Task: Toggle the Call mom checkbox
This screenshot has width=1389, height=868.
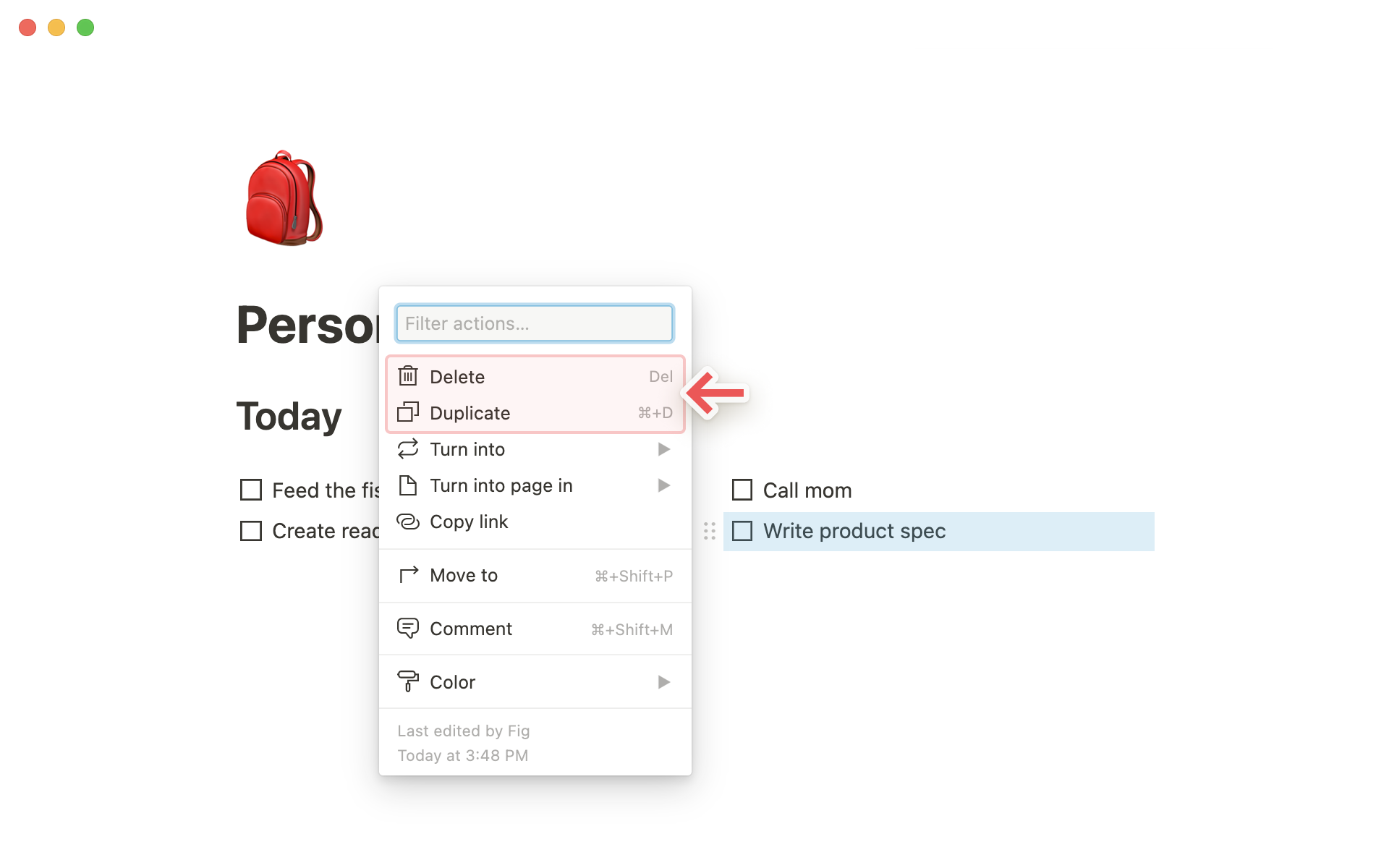Action: tap(742, 489)
